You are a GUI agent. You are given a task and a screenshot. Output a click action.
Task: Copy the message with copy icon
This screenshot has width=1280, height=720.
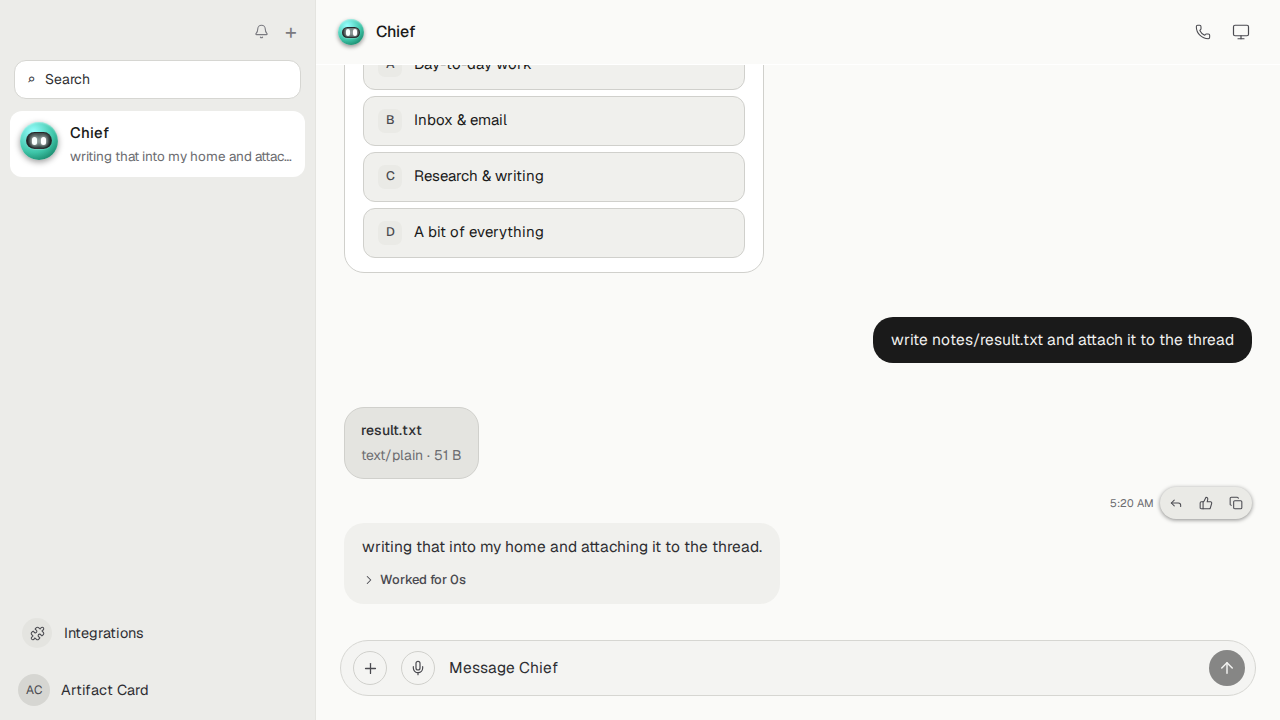[x=1236, y=503]
